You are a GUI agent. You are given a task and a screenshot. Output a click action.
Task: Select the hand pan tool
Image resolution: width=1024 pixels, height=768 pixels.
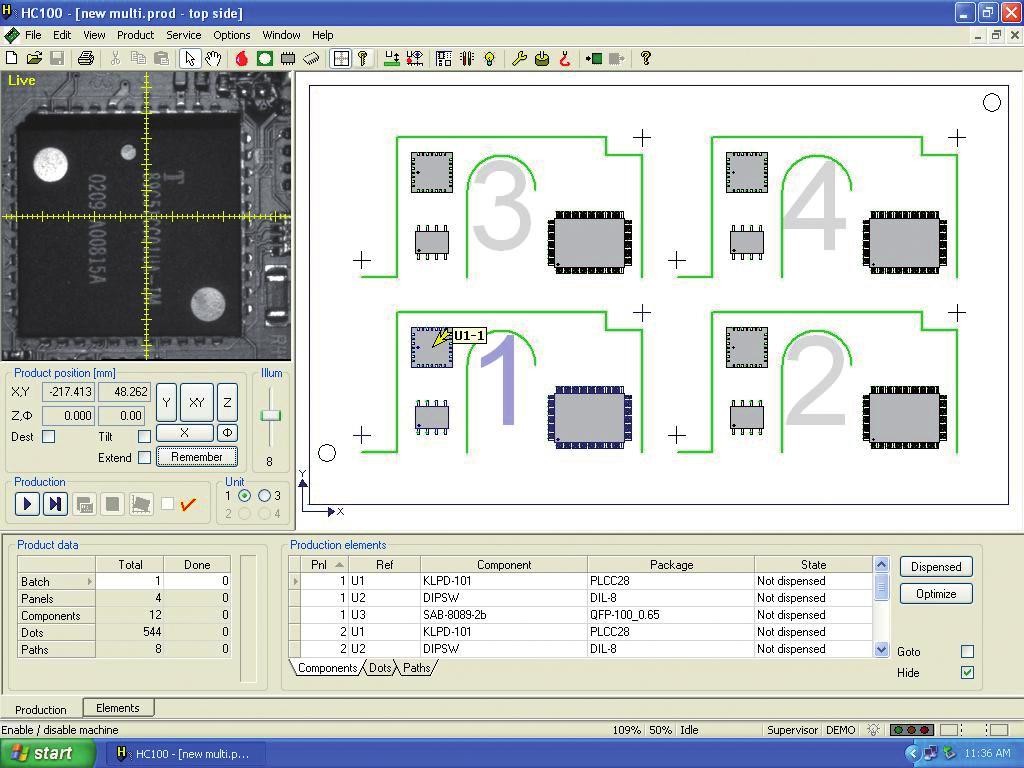pos(213,59)
